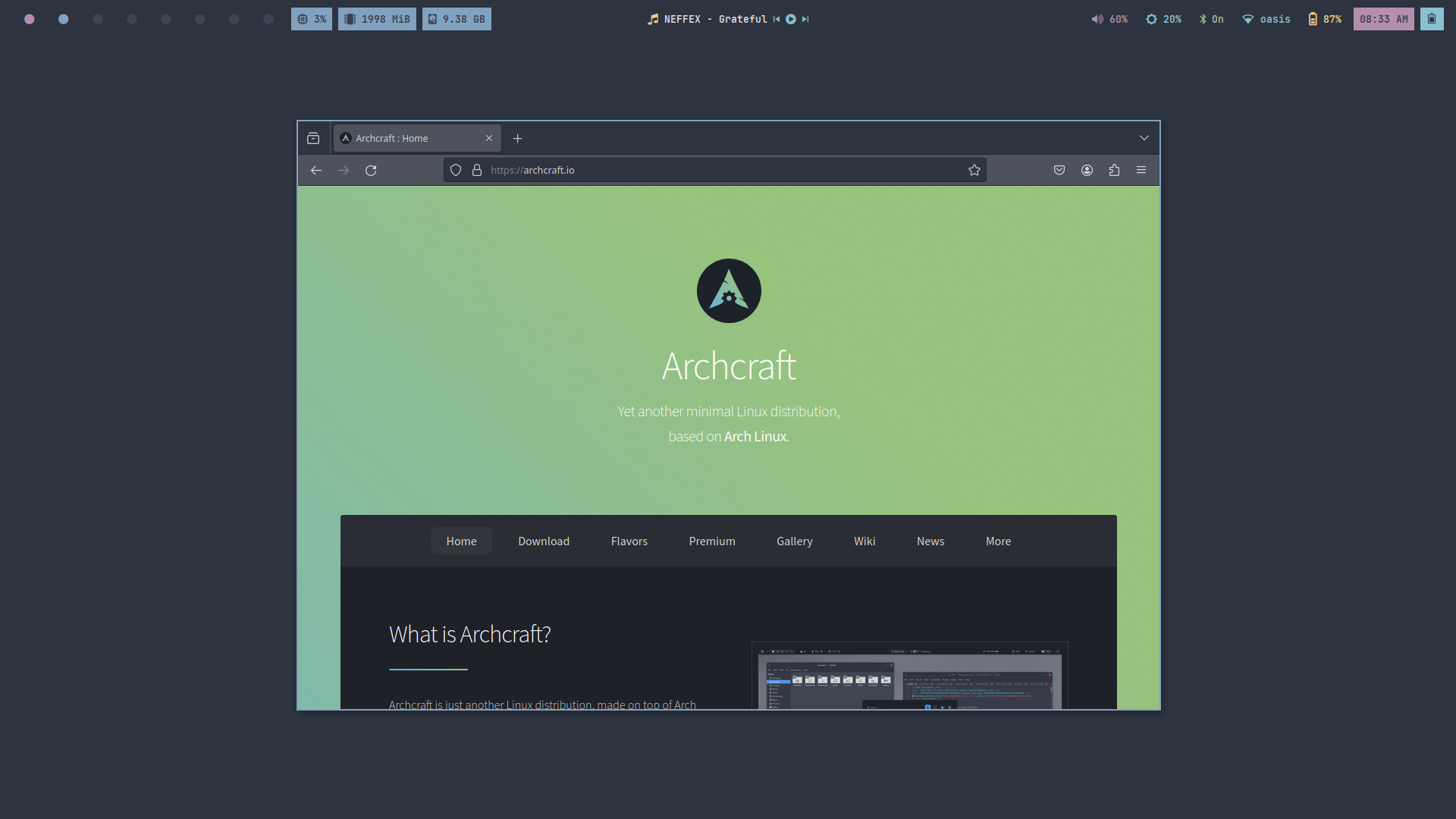Viewport: 1456px width, 819px height.
Task: Open the Save to Pocket icon
Action: 1059,171
